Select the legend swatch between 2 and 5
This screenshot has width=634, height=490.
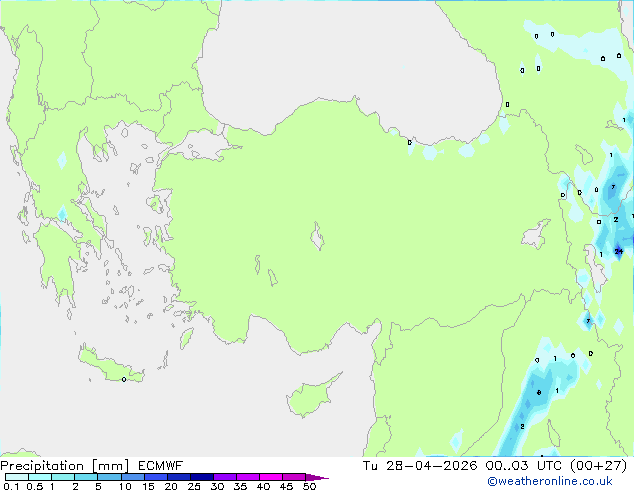[x=86, y=477]
